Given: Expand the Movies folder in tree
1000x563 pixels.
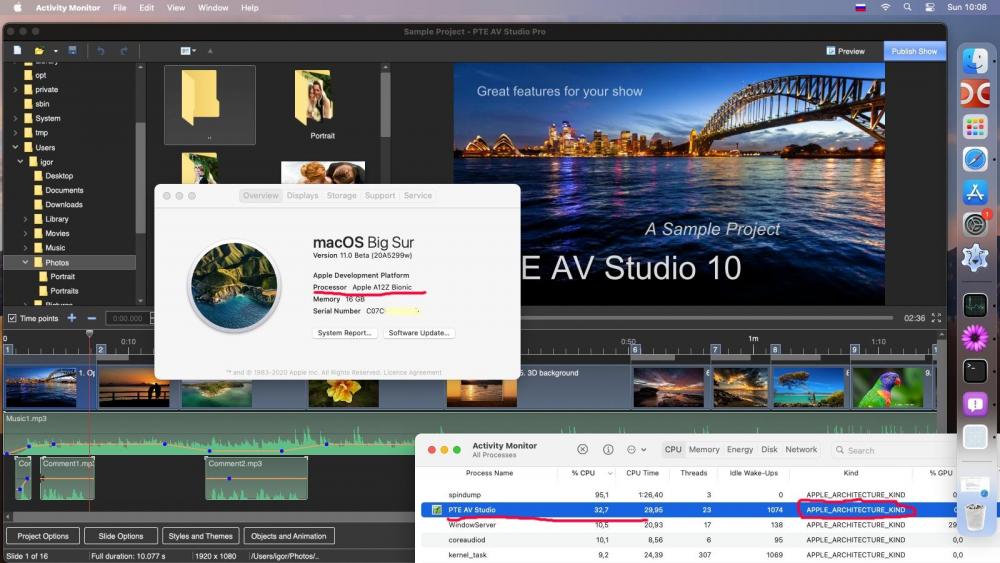Looking at the screenshot, I should (25, 234).
